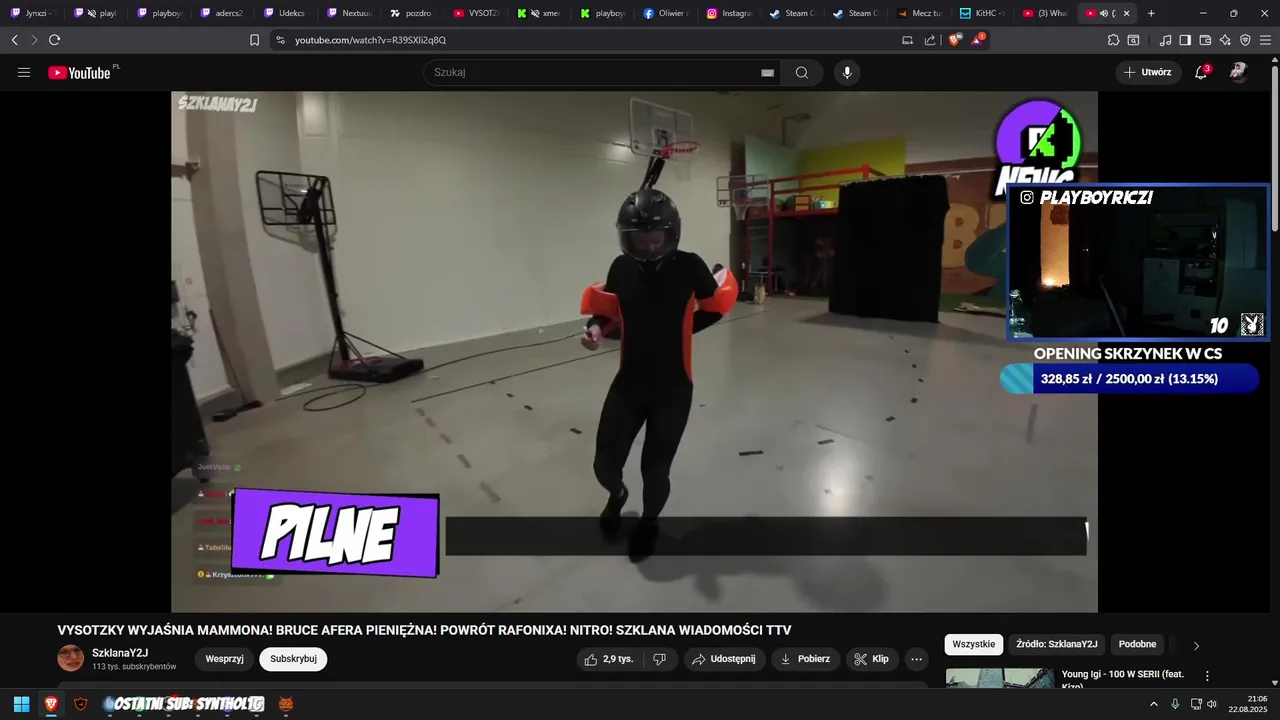Switch to the pozdro tab
The height and width of the screenshot is (720, 1280).
click(411, 13)
